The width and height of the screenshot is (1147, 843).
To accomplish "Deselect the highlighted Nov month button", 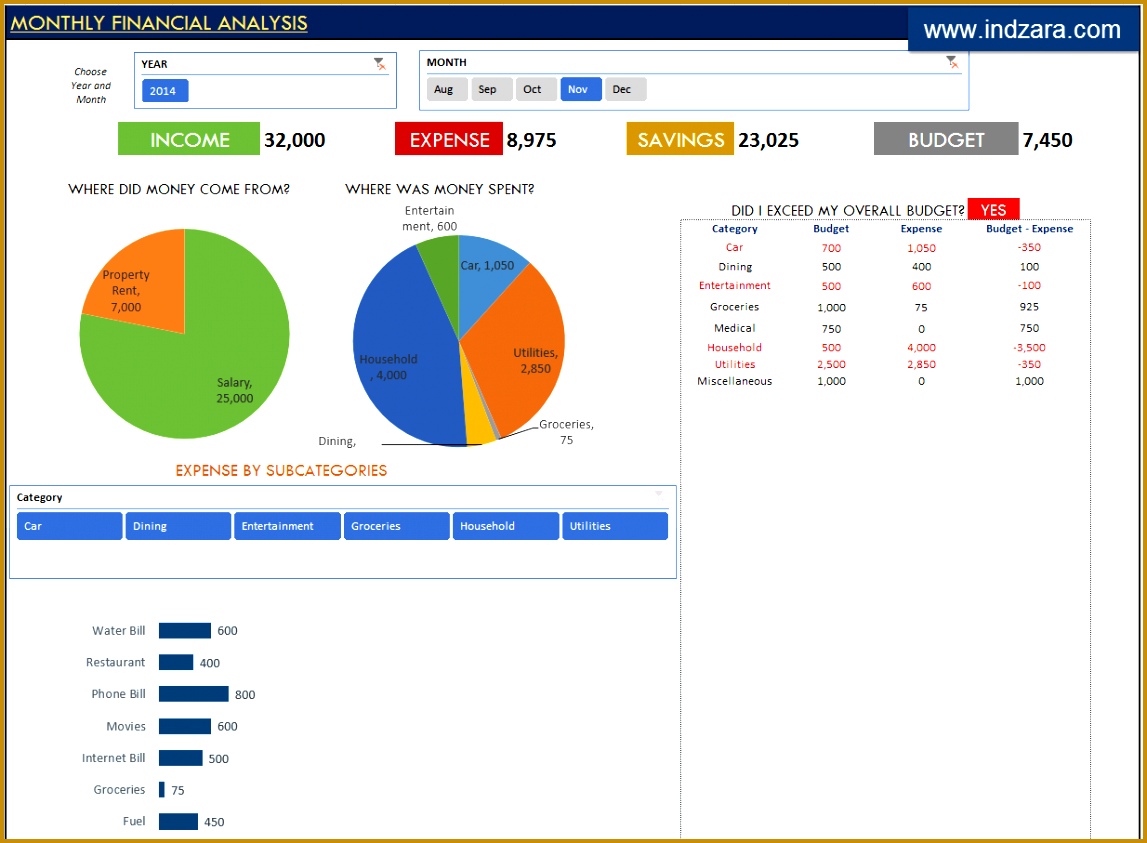I will coord(580,89).
